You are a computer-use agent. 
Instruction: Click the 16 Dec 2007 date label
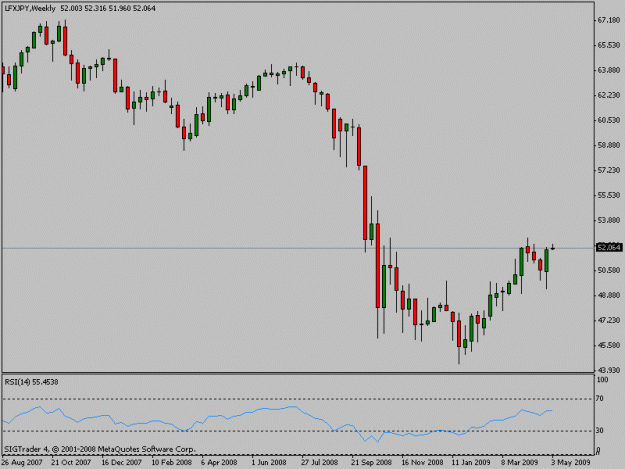click(122, 463)
